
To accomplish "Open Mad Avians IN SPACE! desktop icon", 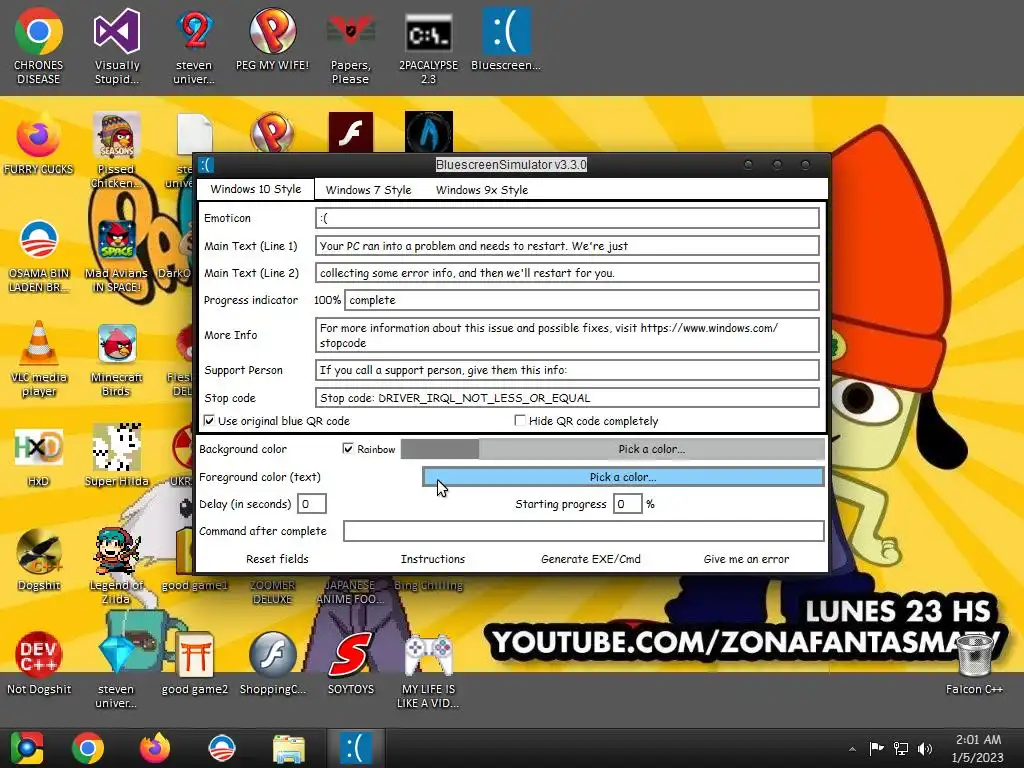I will pyautogui.click(x=116, y=255).
